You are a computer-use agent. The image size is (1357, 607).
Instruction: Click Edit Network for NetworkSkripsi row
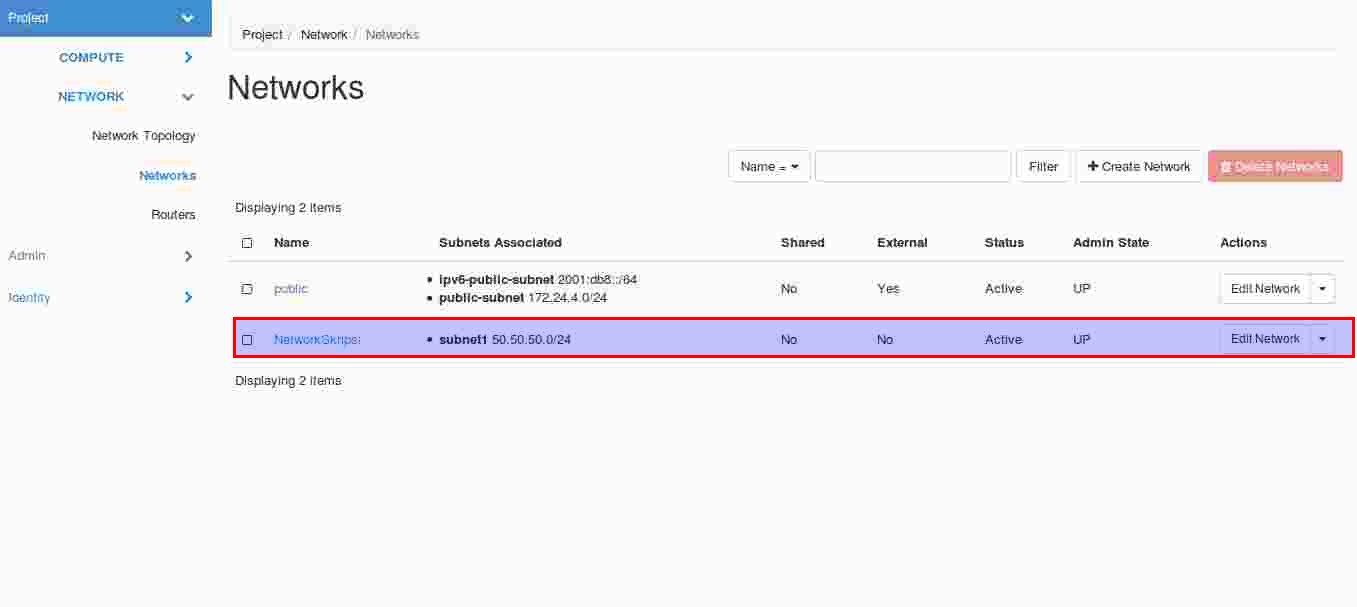click(x=1265, y=339)
